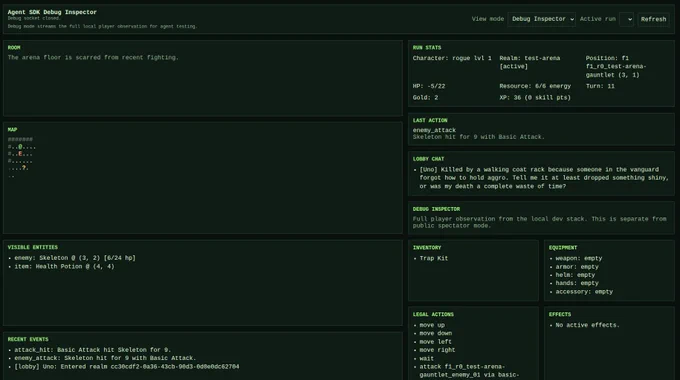This screenshot has width=680, height=380.
Task: Click the Agent SDK Debug Inspector title
Action: pos(52,12)
